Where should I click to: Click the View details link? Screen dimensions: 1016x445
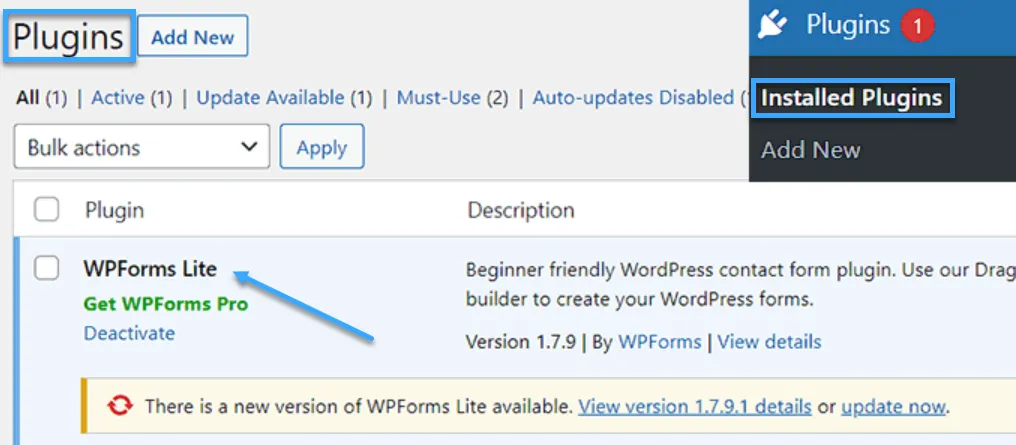(x=769, y=341)
